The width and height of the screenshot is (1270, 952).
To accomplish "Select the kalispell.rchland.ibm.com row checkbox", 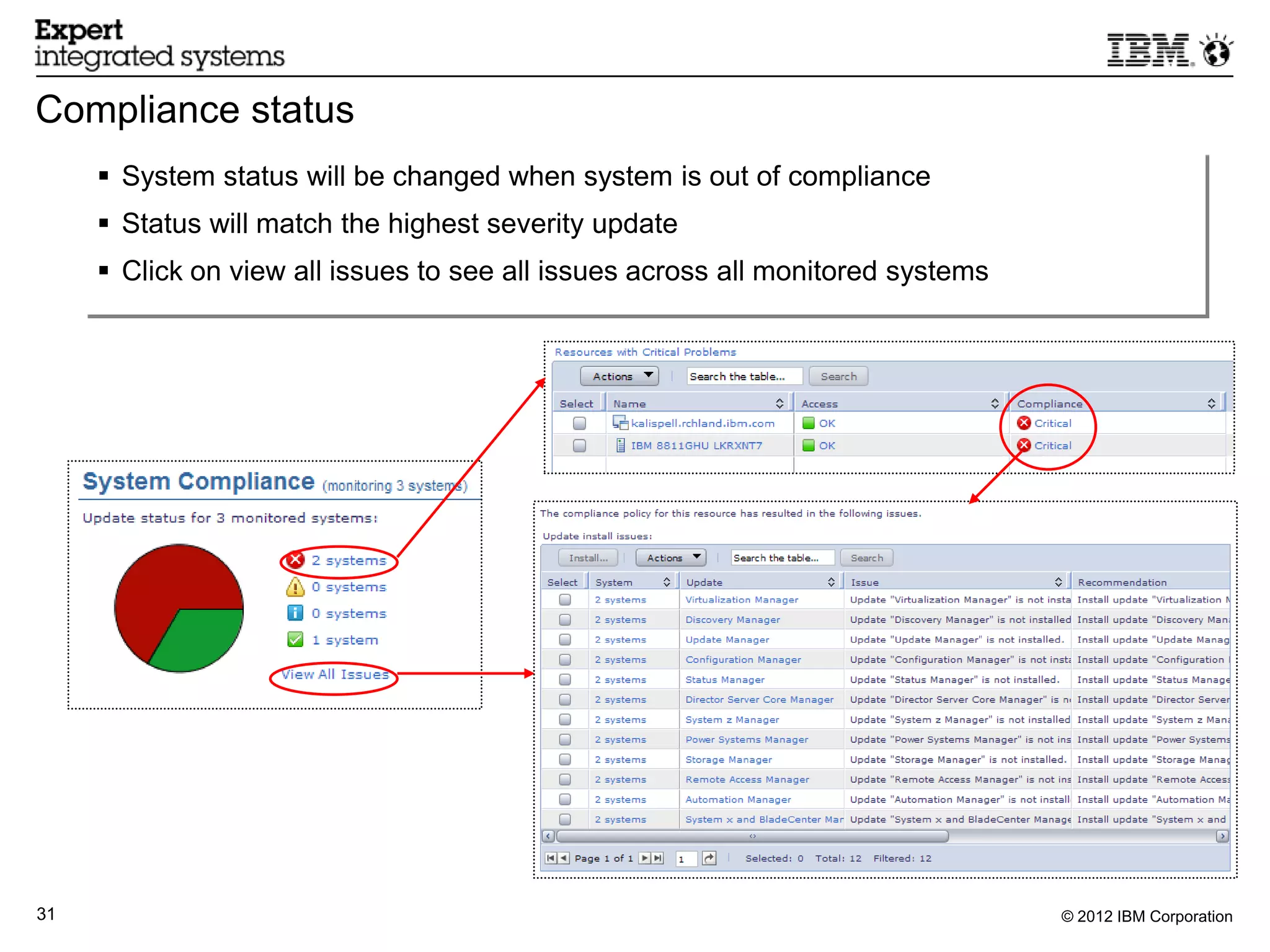I will click(579, 423).
